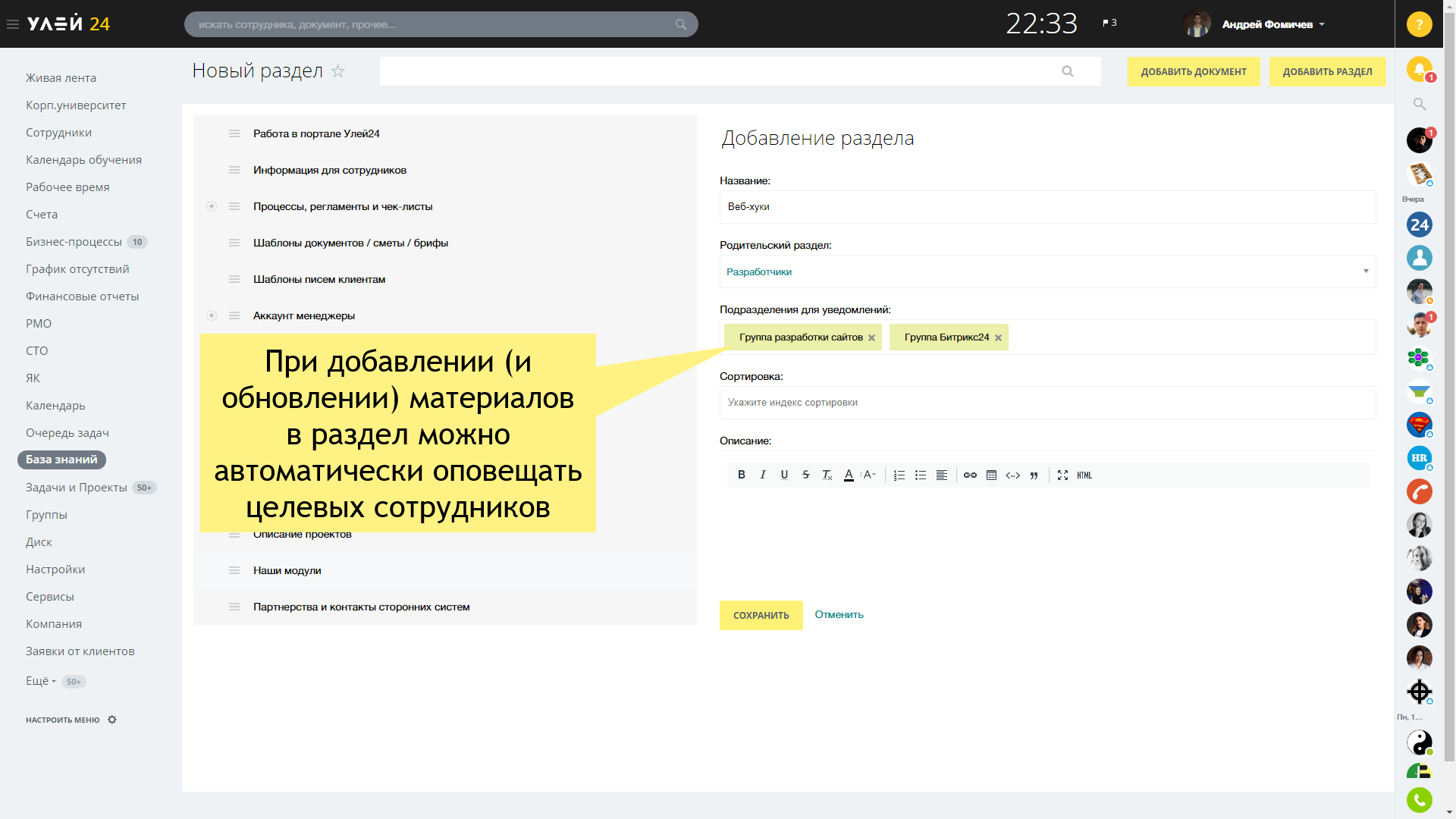Click knowledge base search magnifier
Screen dimensions: 1456x819
1068,71
